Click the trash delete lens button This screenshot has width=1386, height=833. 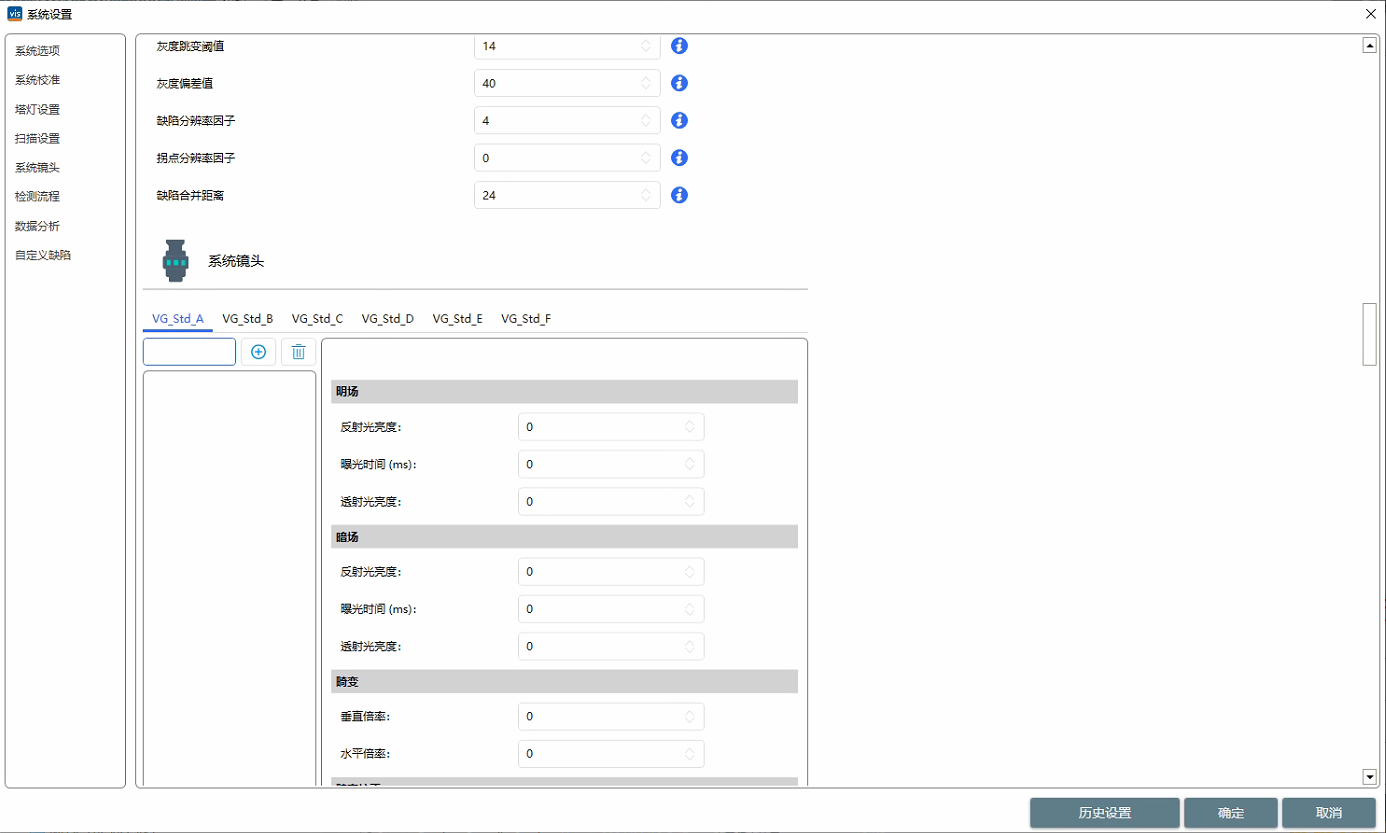click(298, 352)
